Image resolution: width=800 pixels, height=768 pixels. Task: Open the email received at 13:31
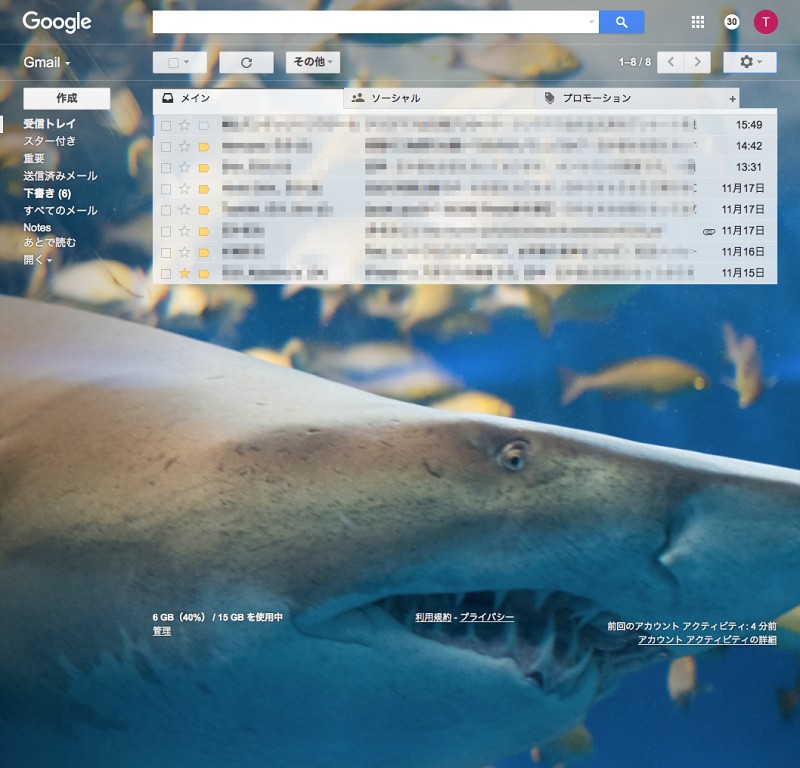coord(465,167)
